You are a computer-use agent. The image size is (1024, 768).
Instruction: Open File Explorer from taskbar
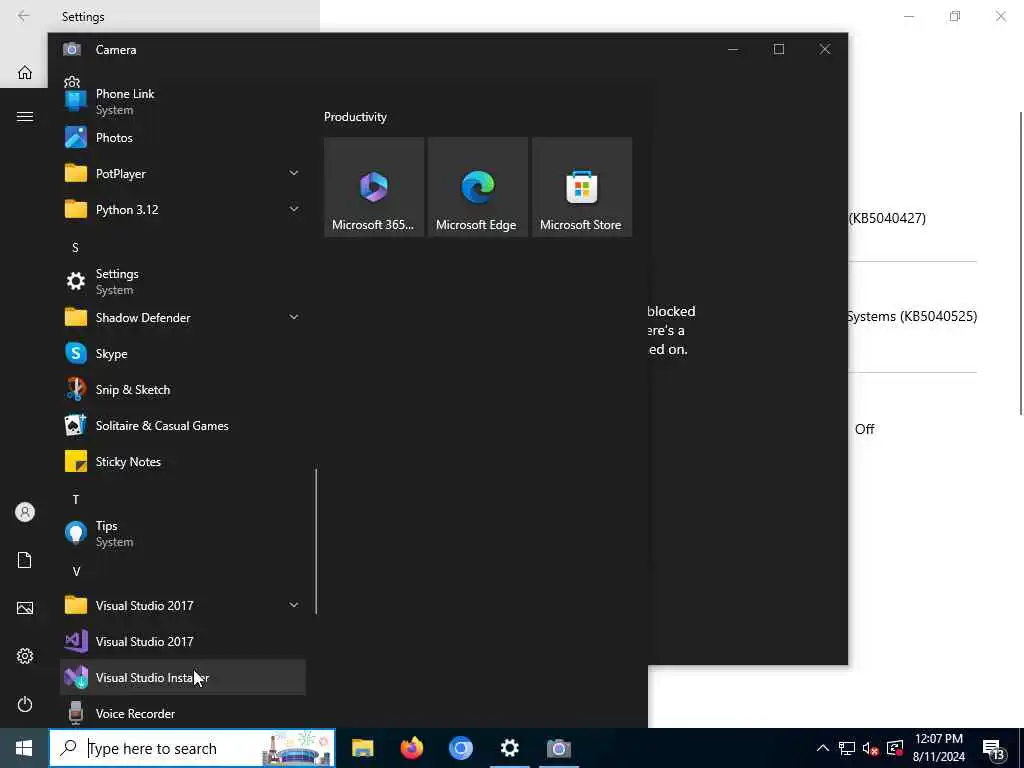362,748
